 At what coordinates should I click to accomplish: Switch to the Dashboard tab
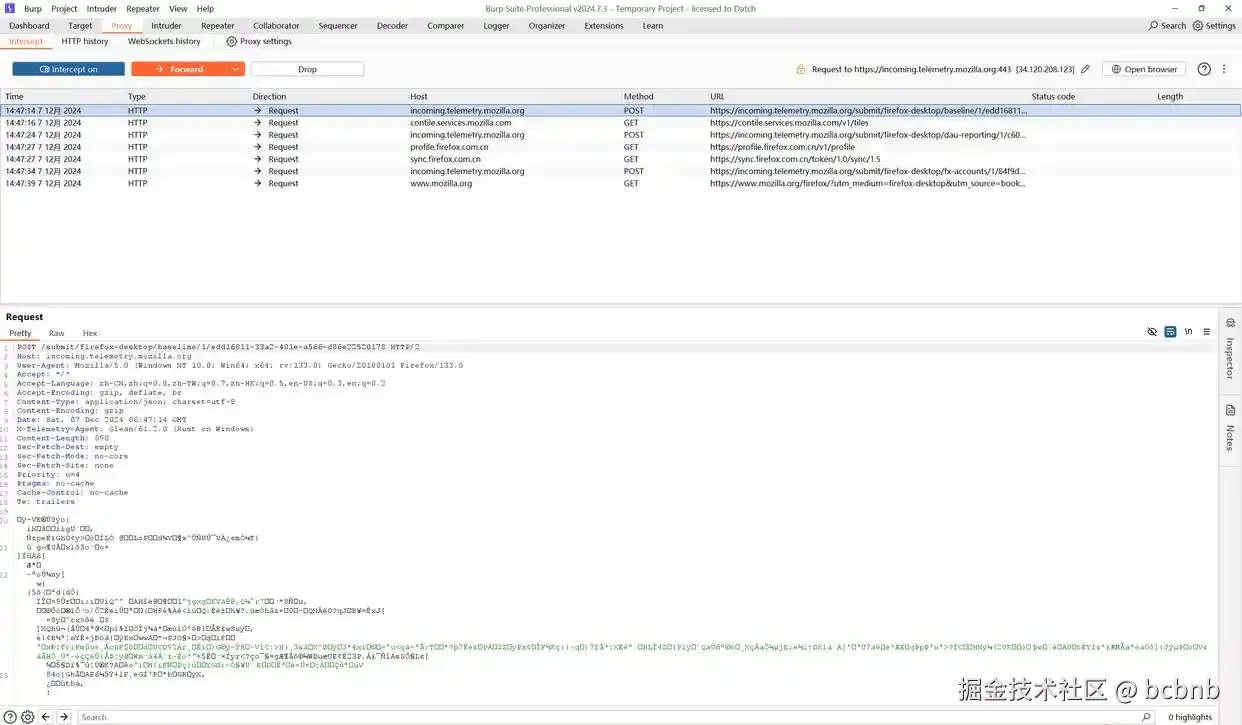click(29, 26)
